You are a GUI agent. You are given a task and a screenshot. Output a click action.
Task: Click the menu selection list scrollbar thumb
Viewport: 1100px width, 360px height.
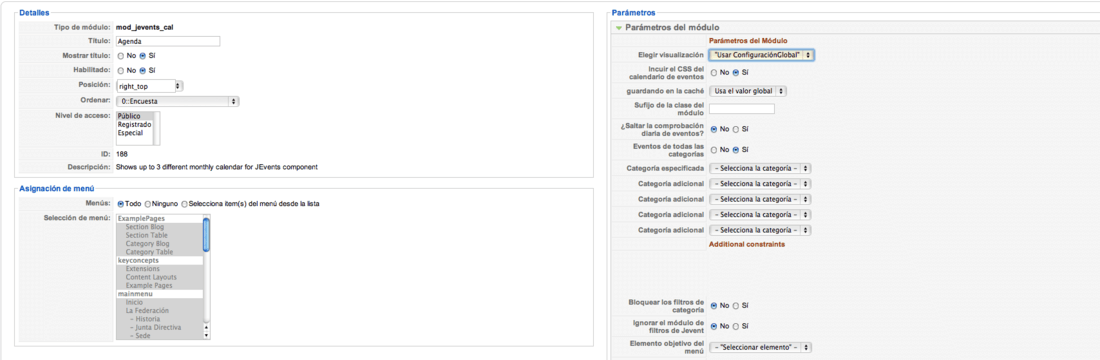[206, 234]
